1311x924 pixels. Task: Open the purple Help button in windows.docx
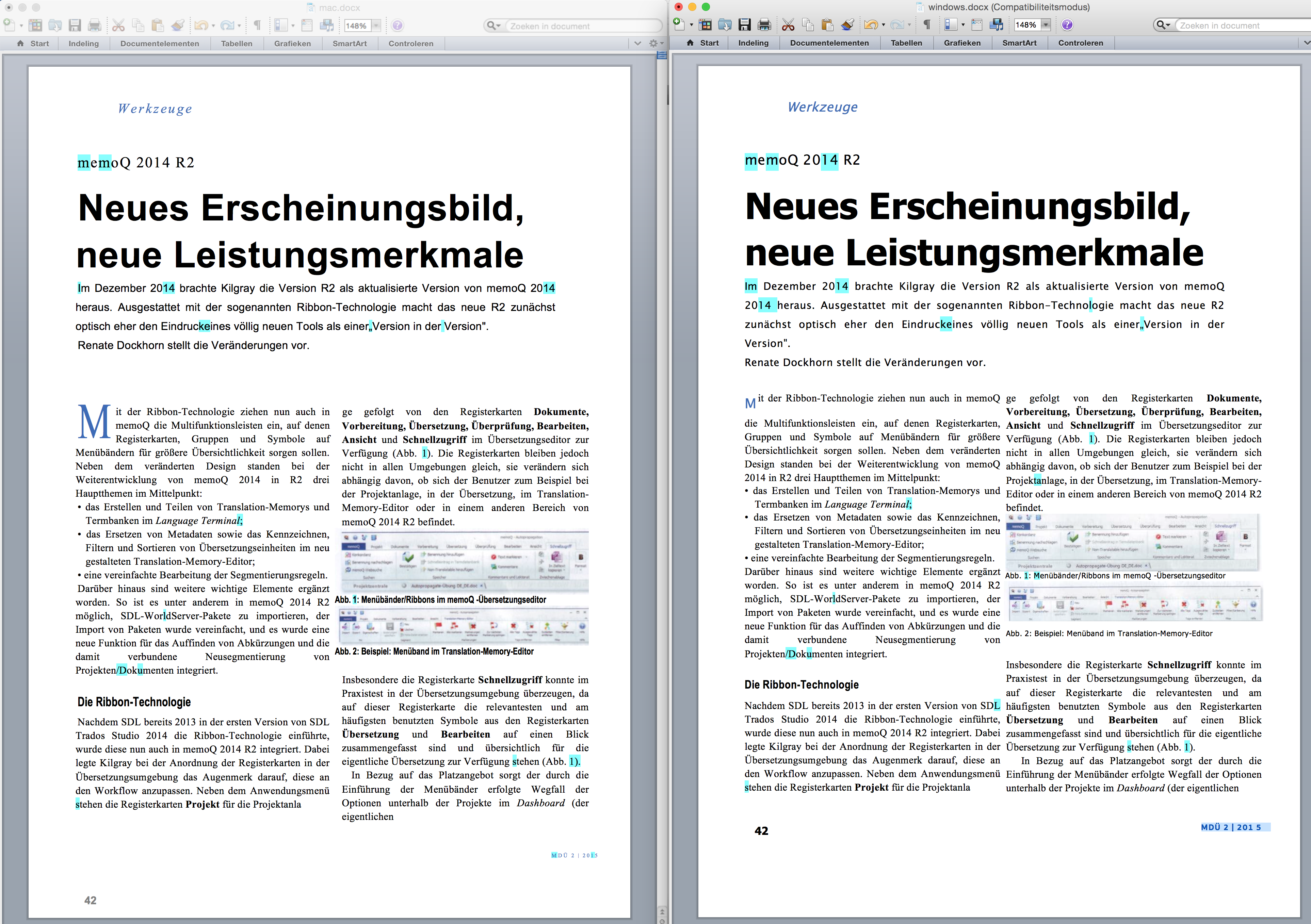click(x=1067, y=24)
